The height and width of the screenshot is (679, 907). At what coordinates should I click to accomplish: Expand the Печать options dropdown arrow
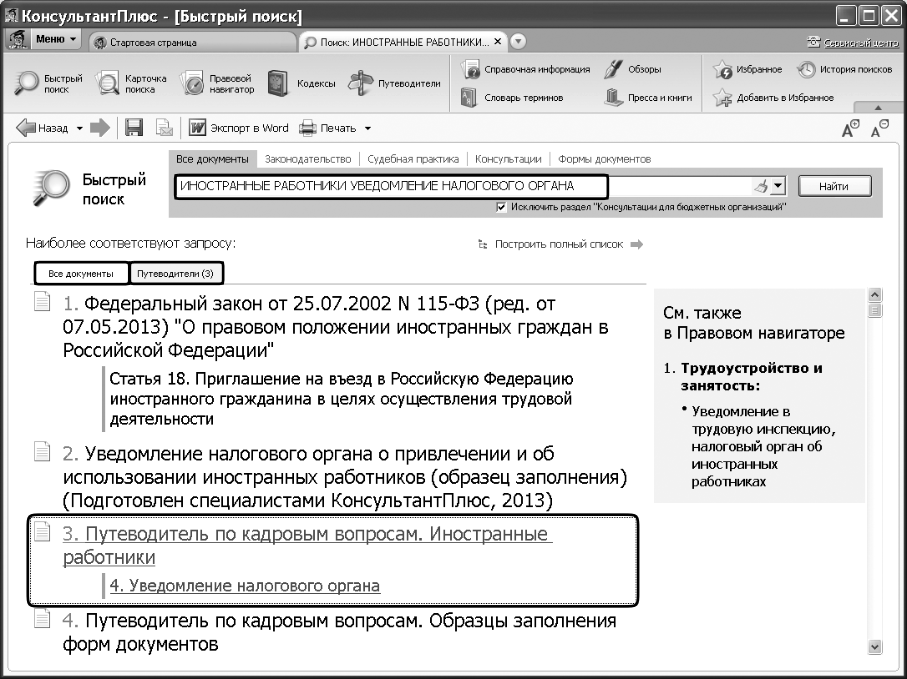pyautogui.click(x=368, y=128)
